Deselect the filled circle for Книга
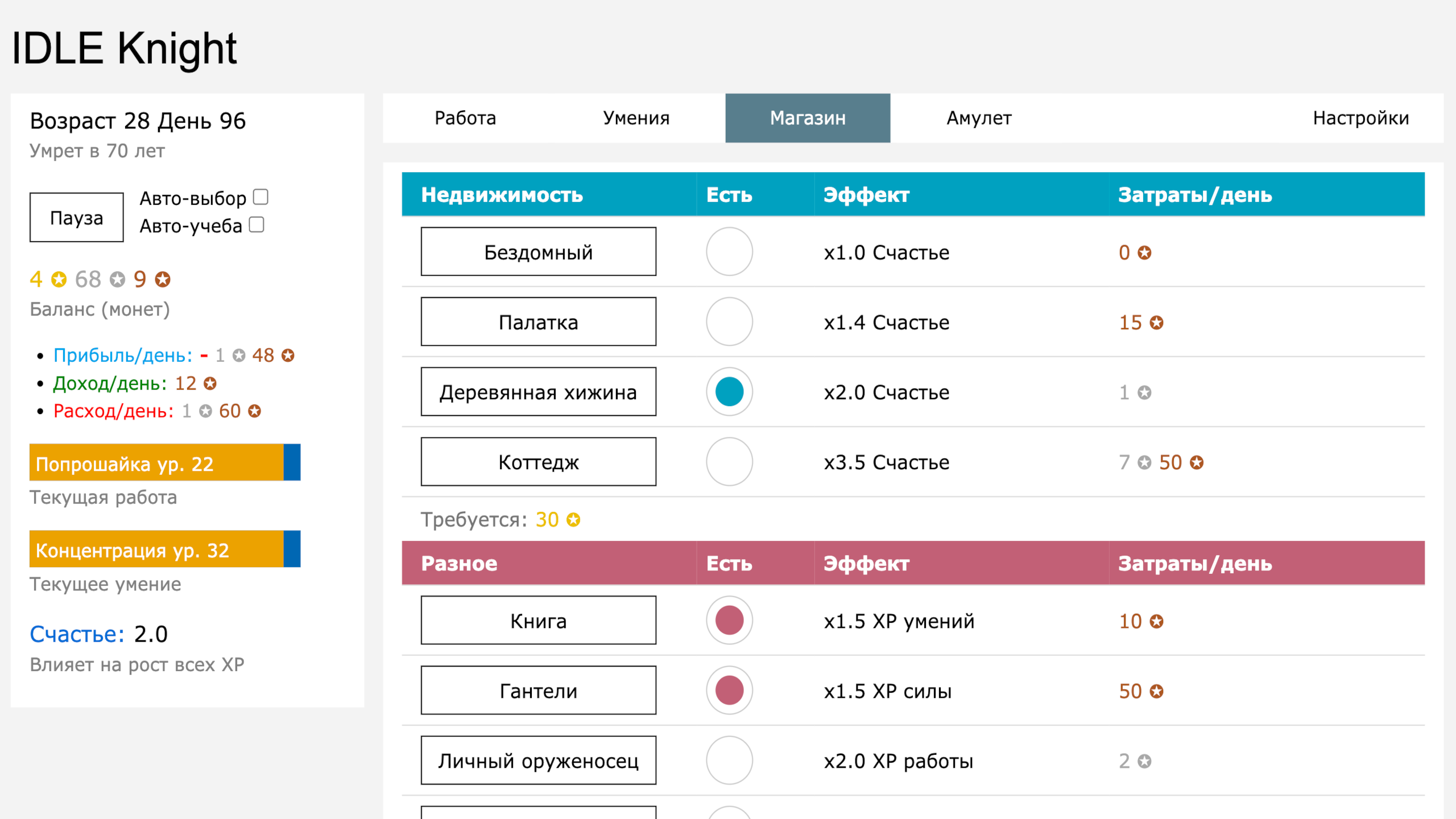The image size is (1456, 819). click(729, 621)
